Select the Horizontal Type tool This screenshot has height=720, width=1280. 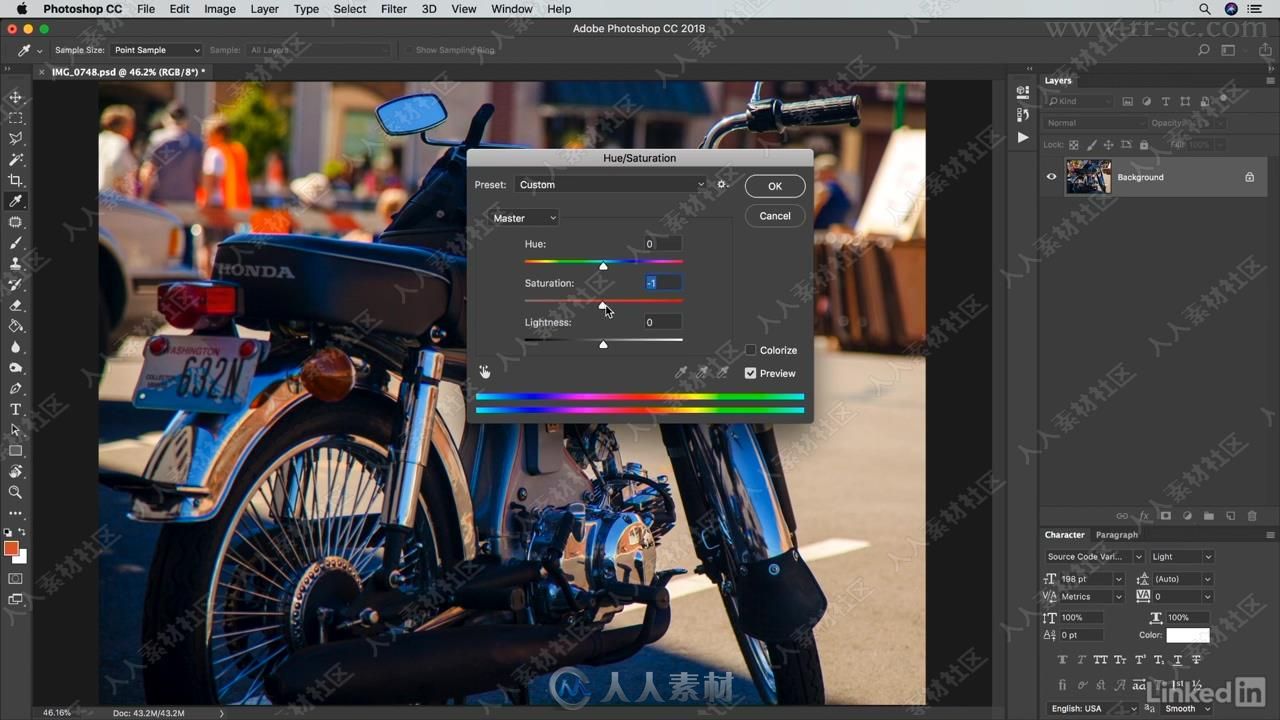tap(15, 409)
